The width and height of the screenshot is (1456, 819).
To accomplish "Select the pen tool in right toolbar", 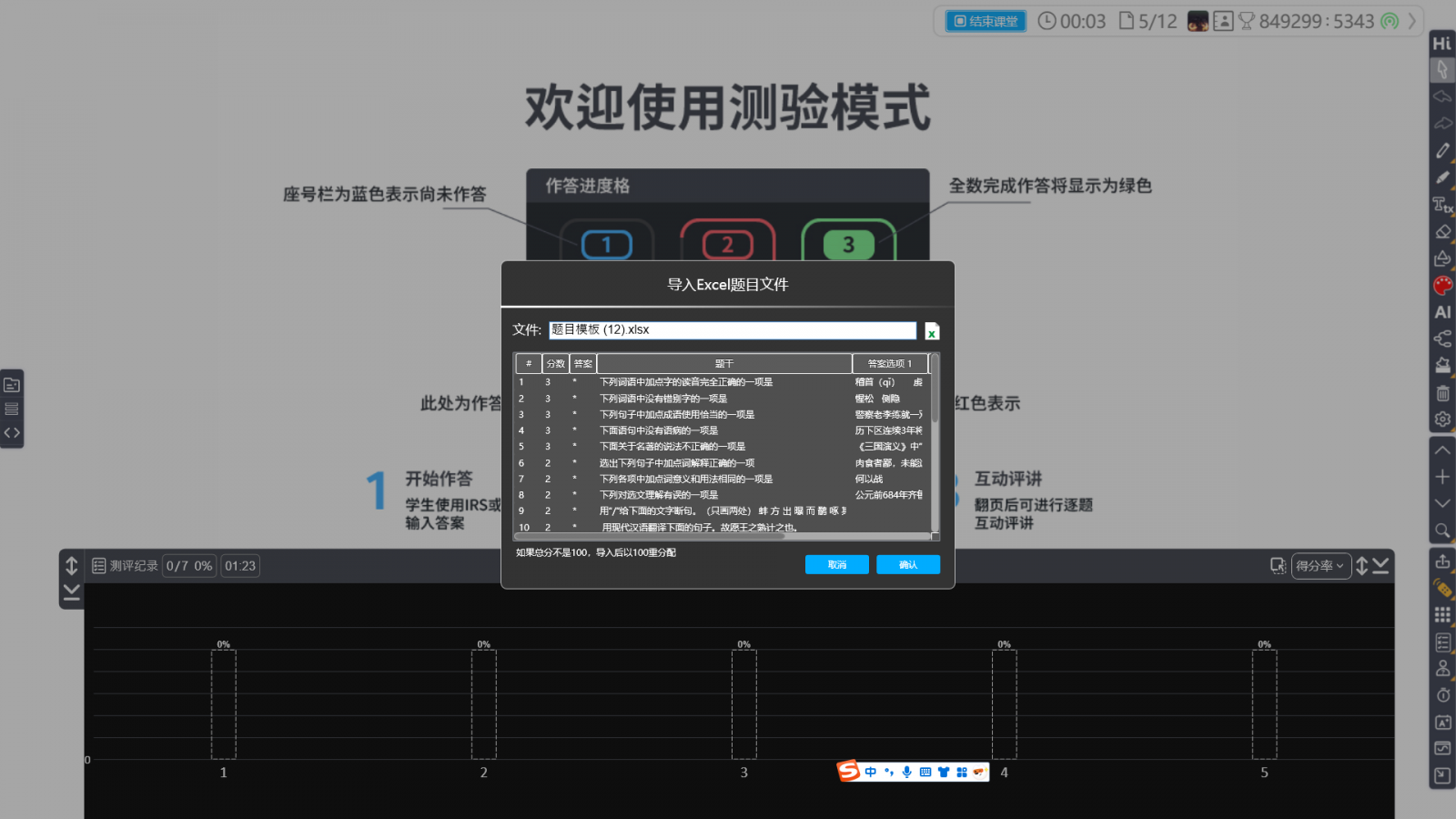I will (x=1442, y=150).
